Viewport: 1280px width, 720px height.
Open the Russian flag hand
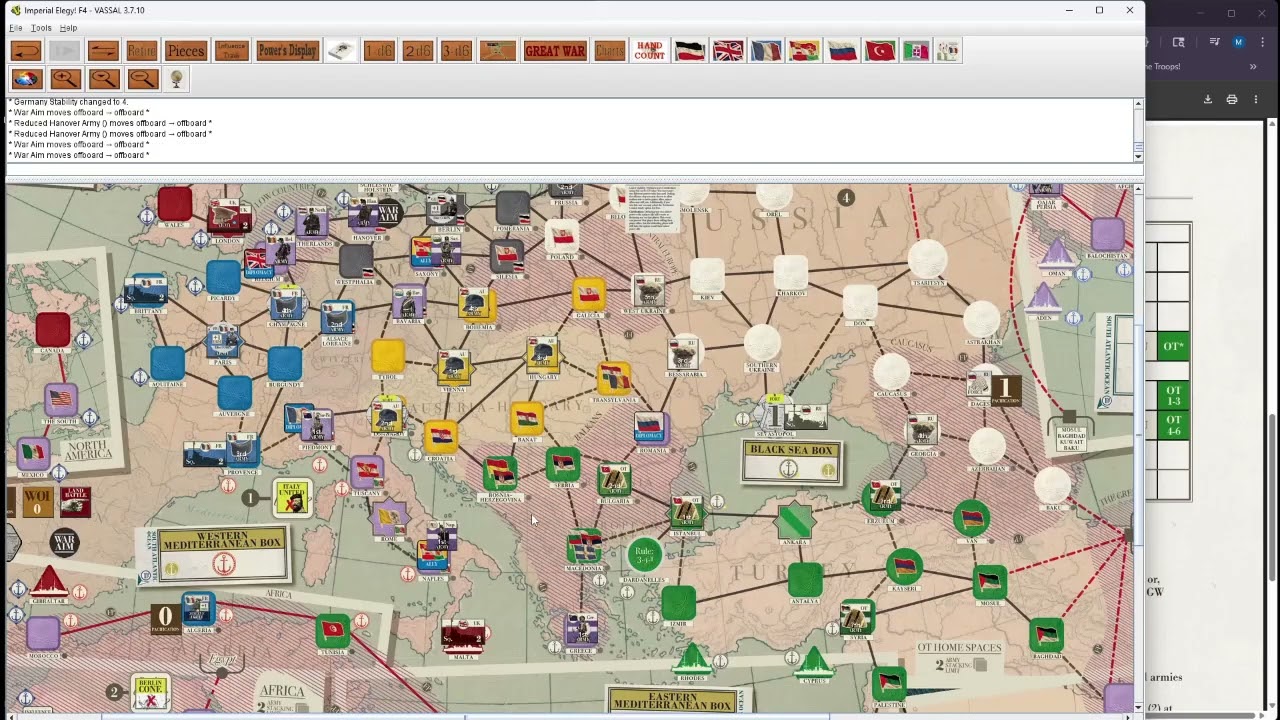(x=842, y=51)
